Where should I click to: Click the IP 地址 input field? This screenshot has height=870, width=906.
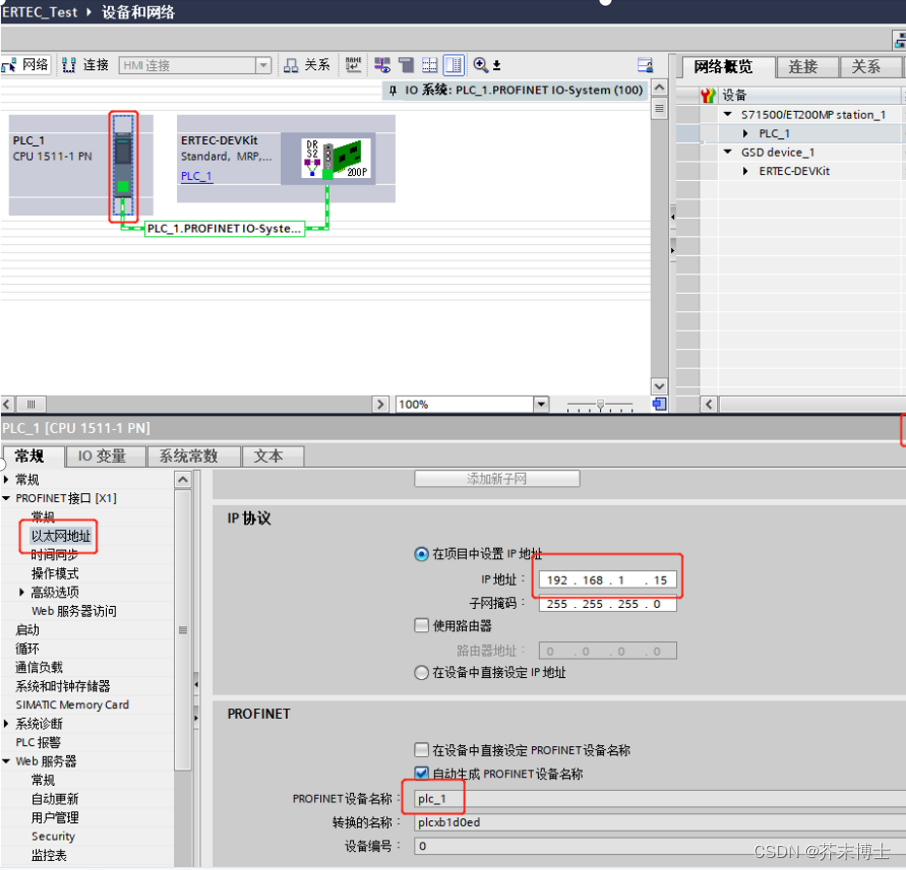click(607, 579)
